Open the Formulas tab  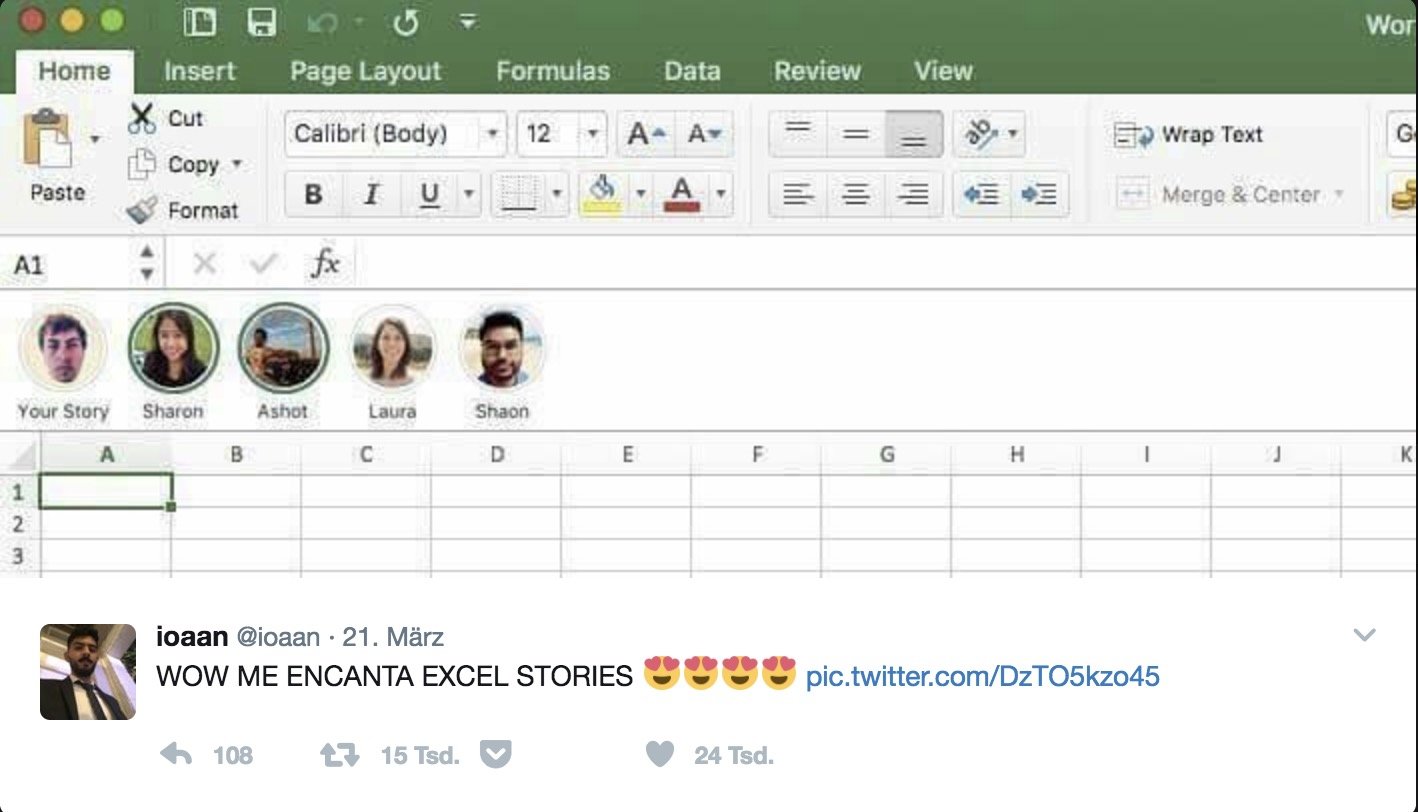click(553, 72)
